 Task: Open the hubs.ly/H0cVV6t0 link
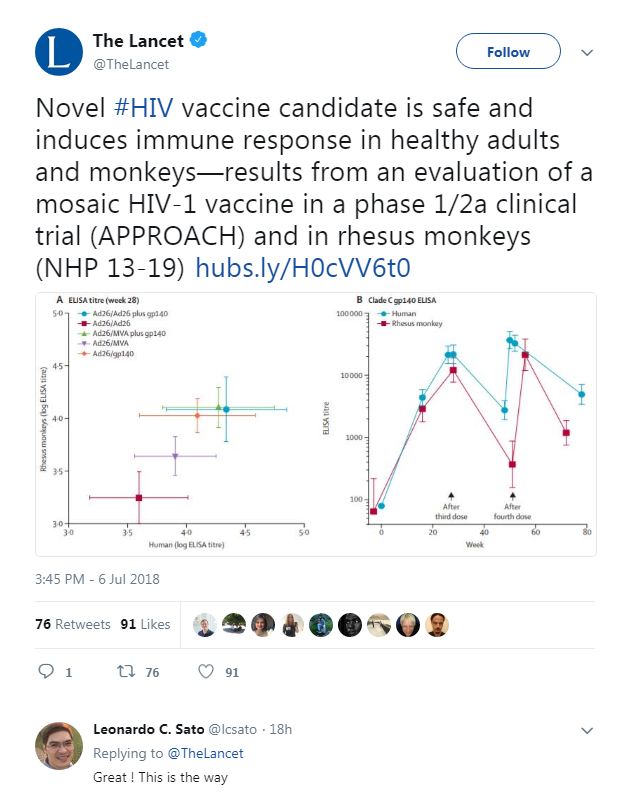point(303,268)
